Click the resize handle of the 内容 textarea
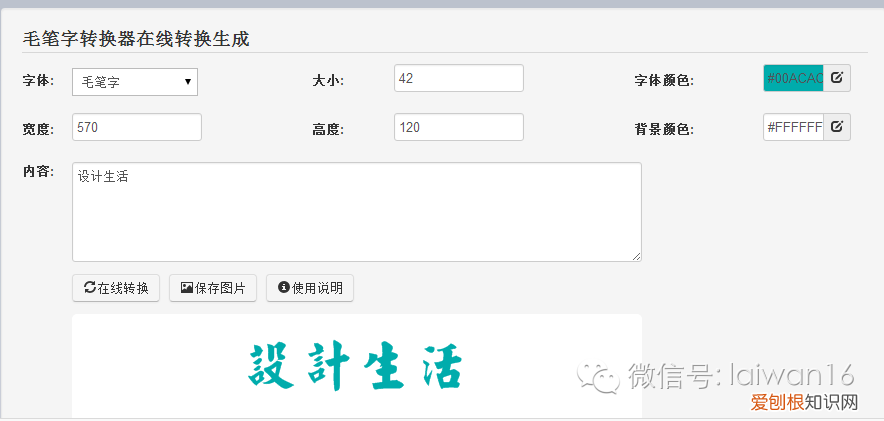The image size is (884, 421). click(637, 256)
